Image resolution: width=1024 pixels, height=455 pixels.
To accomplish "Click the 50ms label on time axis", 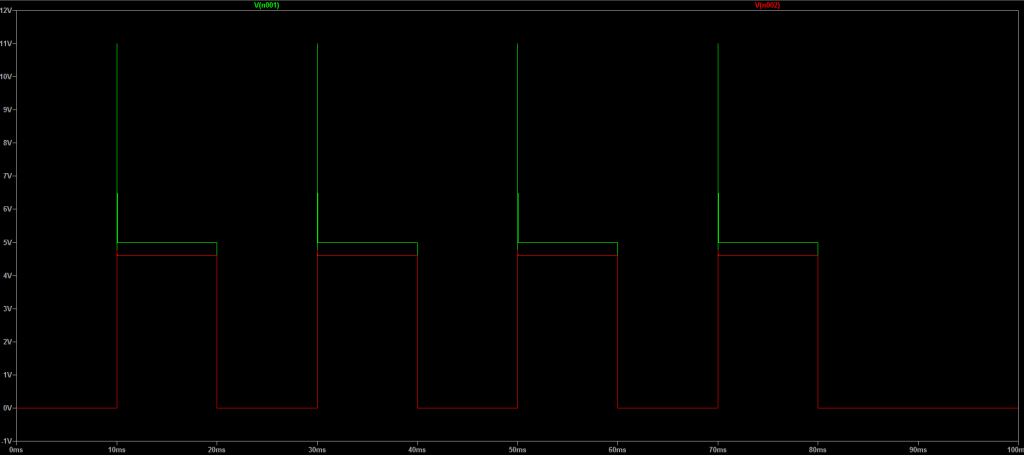I will point(517,449).
